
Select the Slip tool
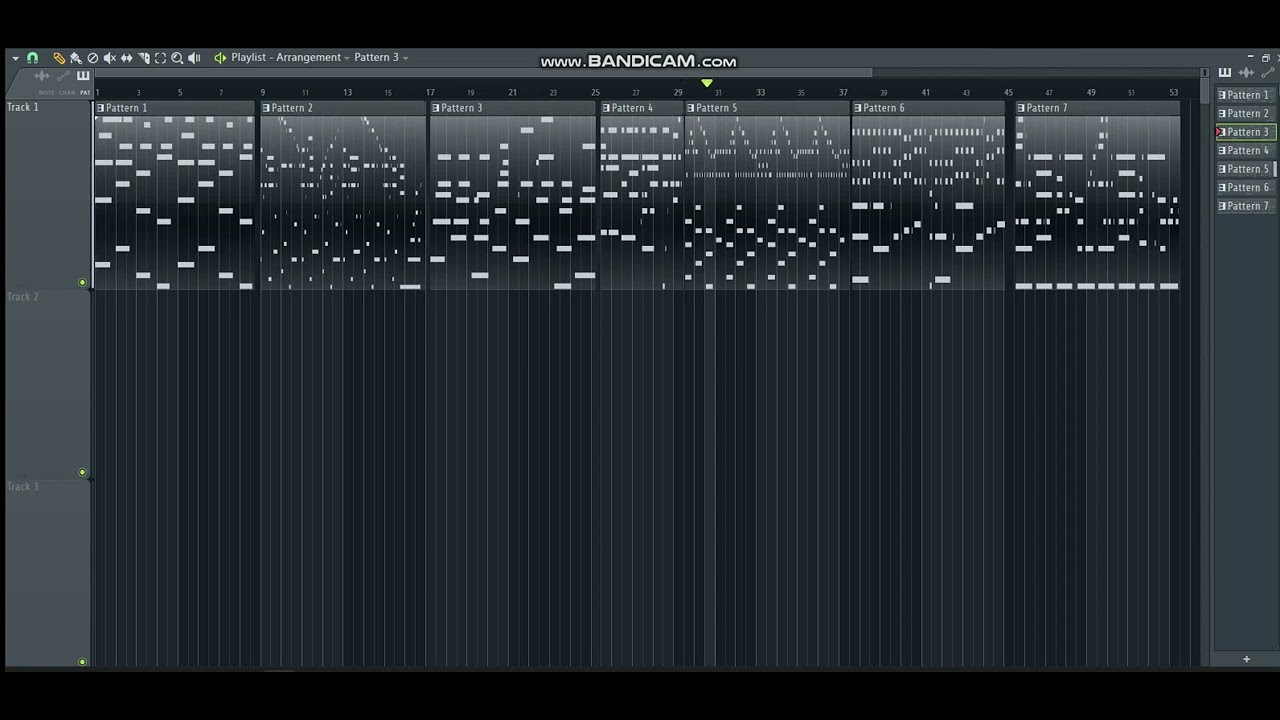[127, 58]
